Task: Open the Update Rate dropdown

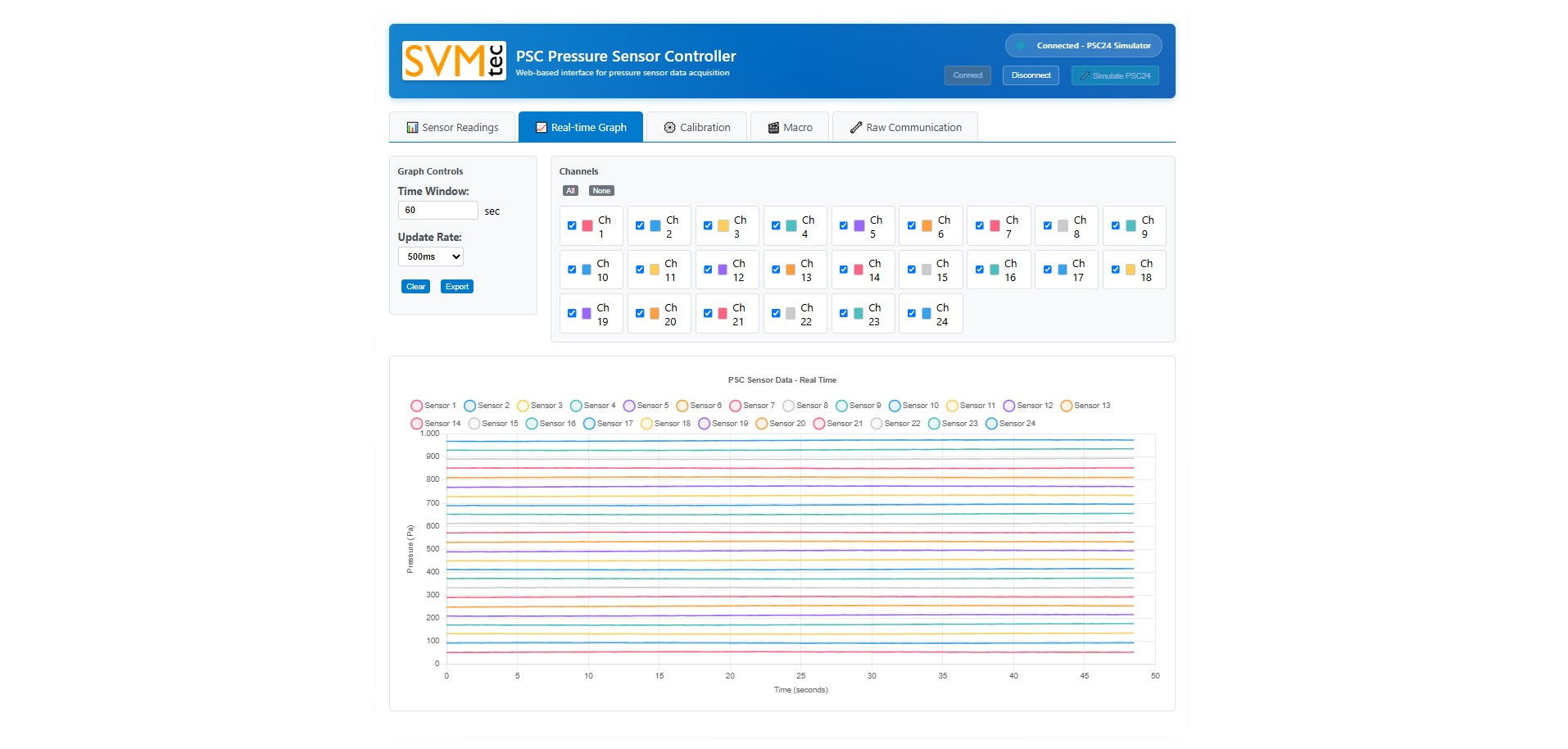Action: [430, 256]
